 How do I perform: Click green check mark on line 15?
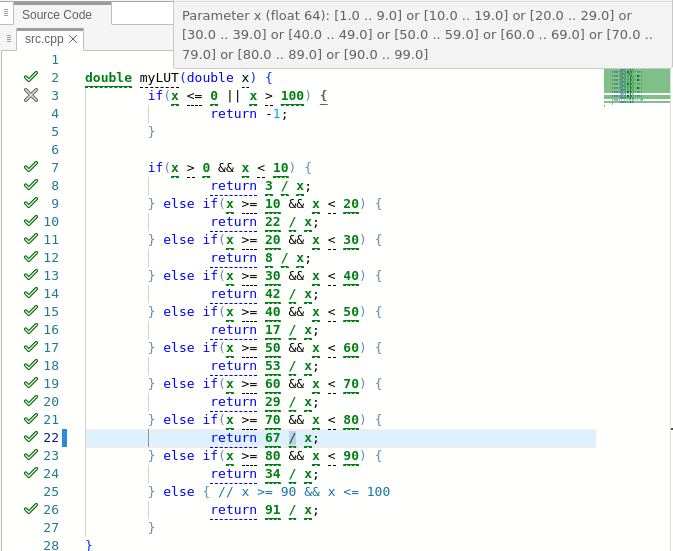31,311
